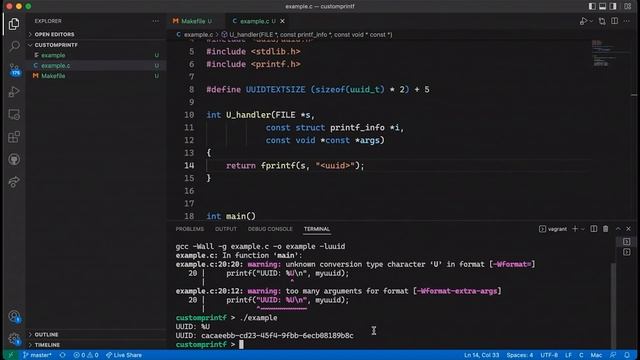Close the terminal panel
640x360 pixels.
(x=629, y=229)
